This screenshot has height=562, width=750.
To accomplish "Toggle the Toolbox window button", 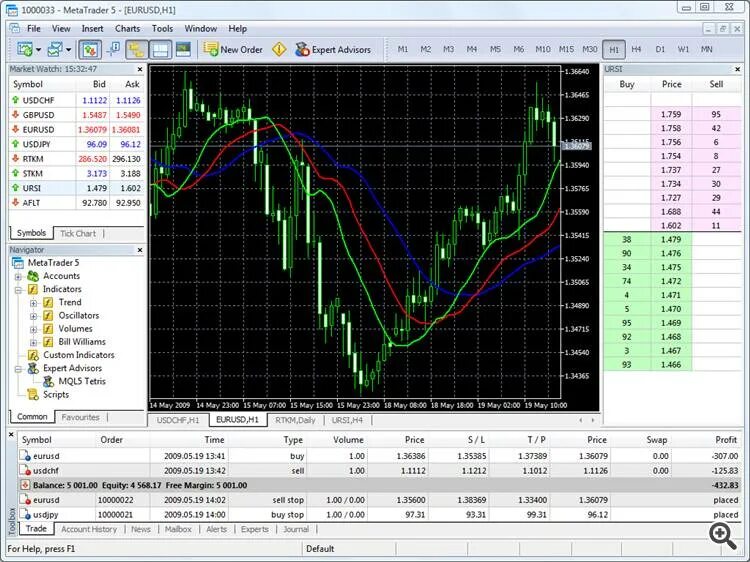I will (x=160, y=49).
